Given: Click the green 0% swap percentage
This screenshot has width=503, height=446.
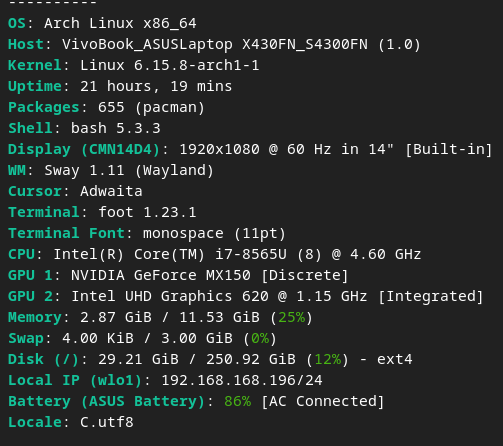Looking at the screenshot, I should (x=260, y=339).
